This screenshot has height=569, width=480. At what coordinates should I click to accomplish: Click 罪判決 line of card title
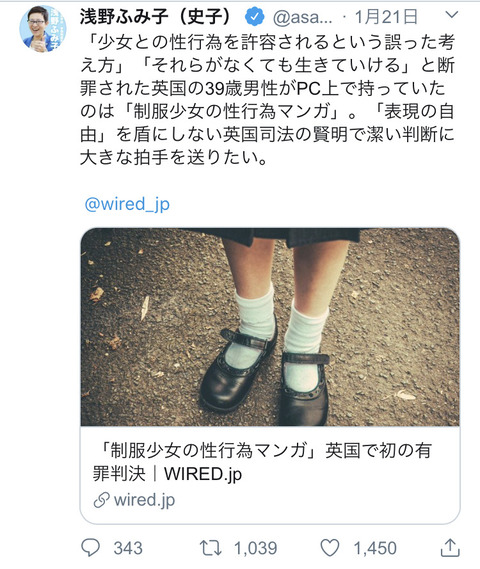click(119, 474)
